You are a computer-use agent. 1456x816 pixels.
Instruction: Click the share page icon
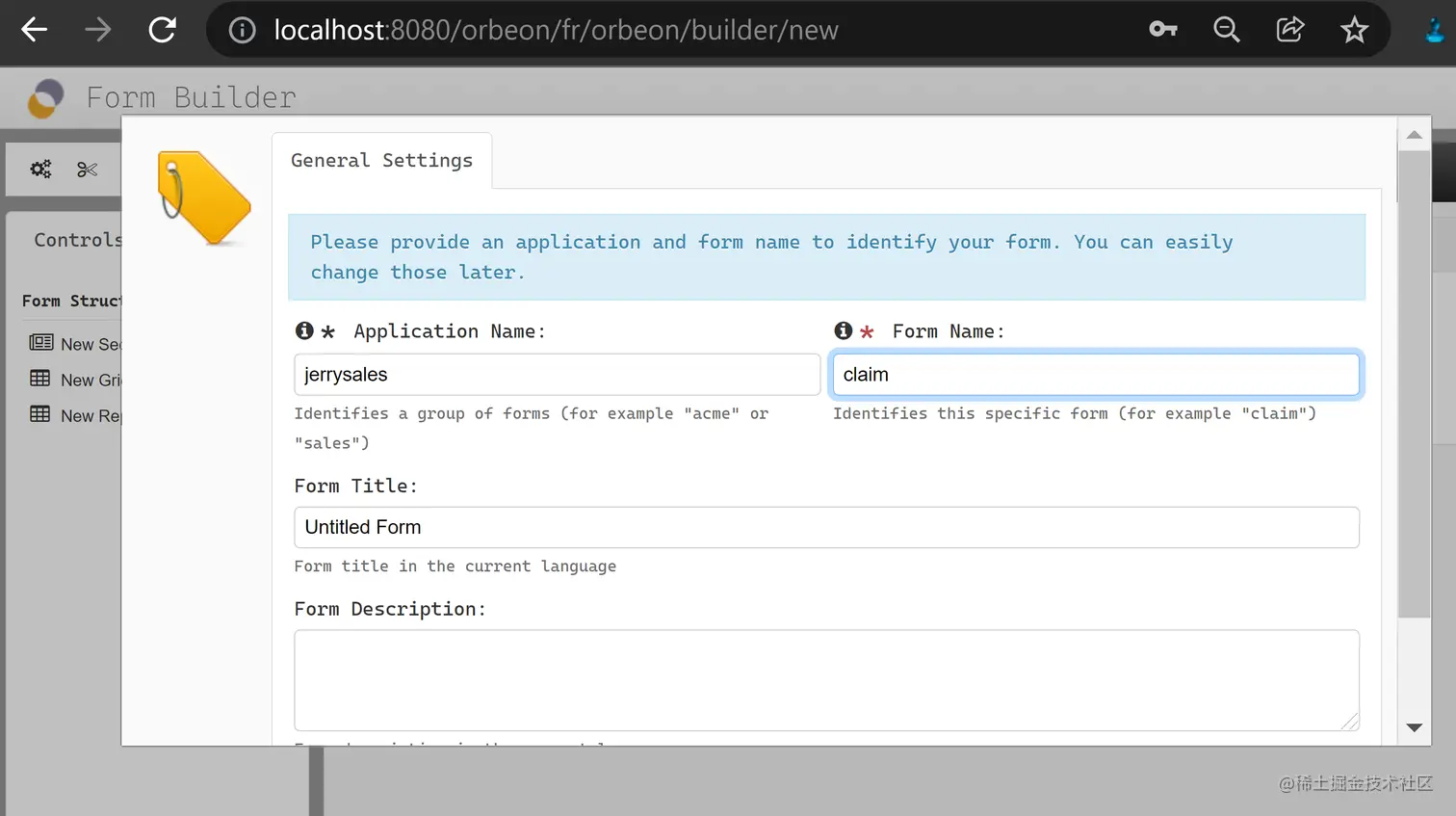(1290, 29)
